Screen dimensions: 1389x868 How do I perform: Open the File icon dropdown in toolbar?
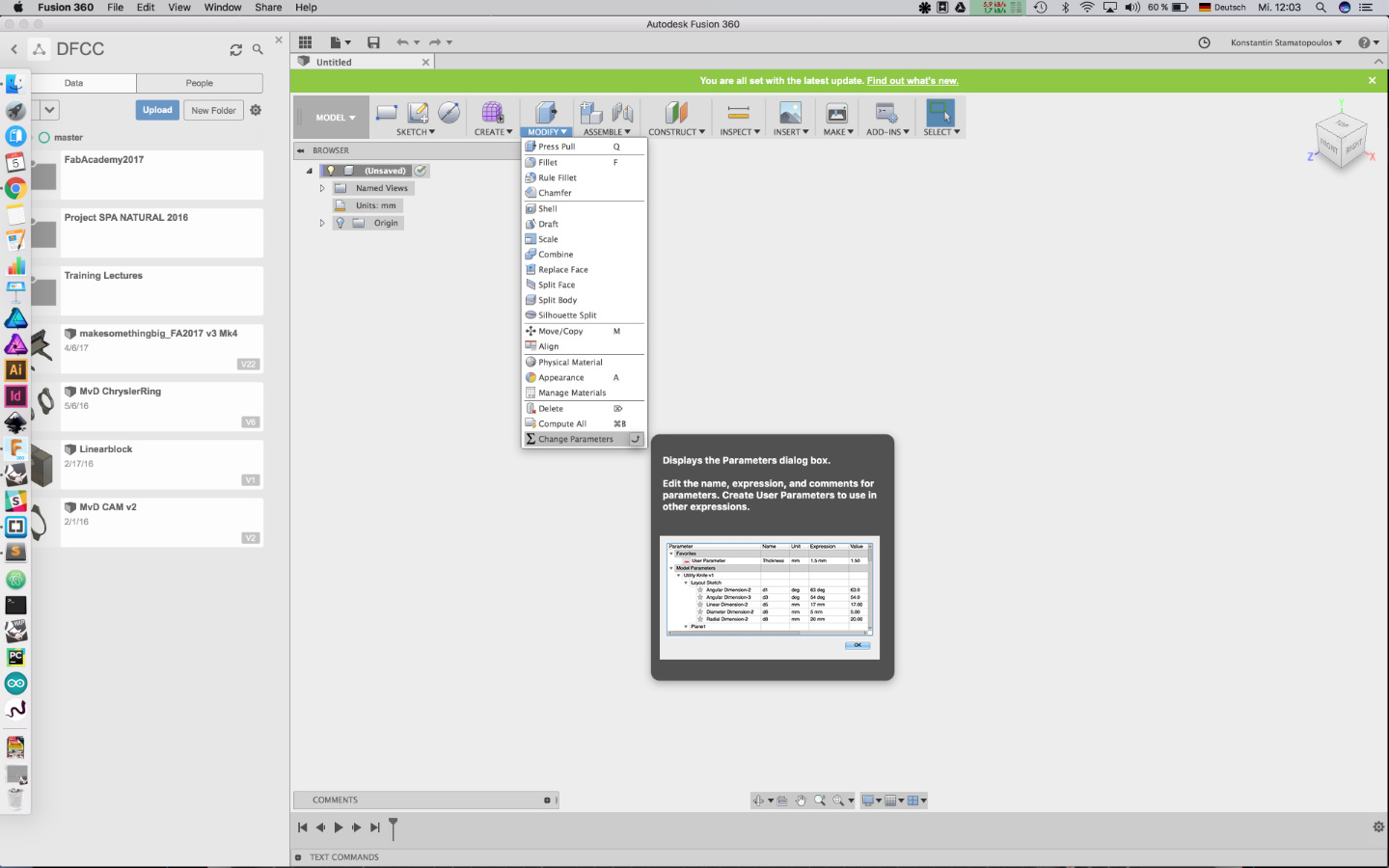coord(340,42)
